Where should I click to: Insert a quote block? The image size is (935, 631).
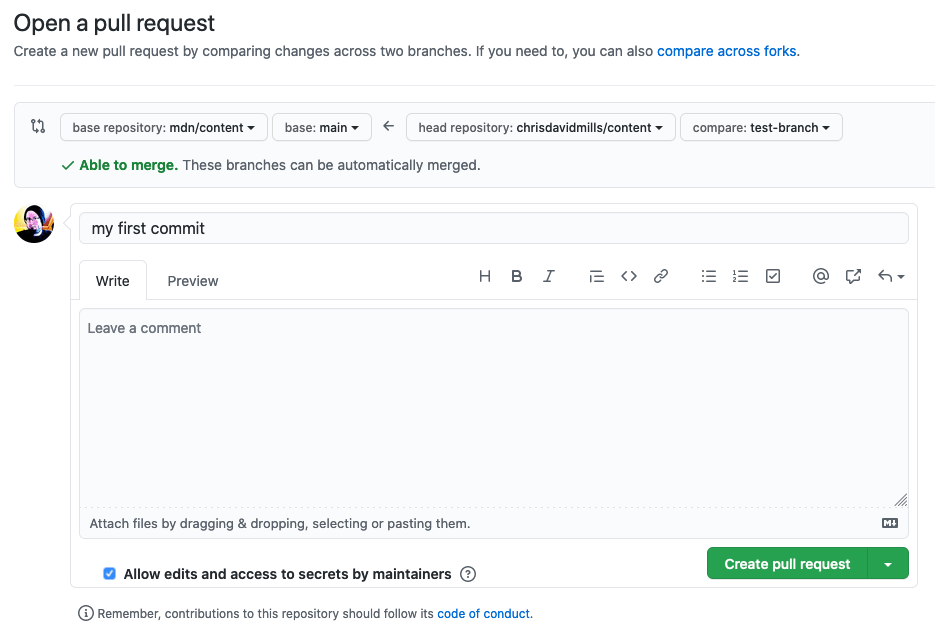pos(596,276)
